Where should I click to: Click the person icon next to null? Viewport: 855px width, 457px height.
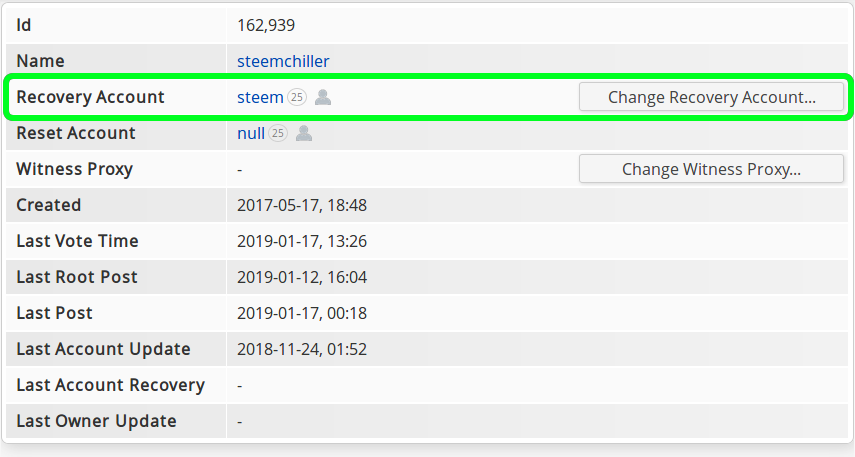304,133
